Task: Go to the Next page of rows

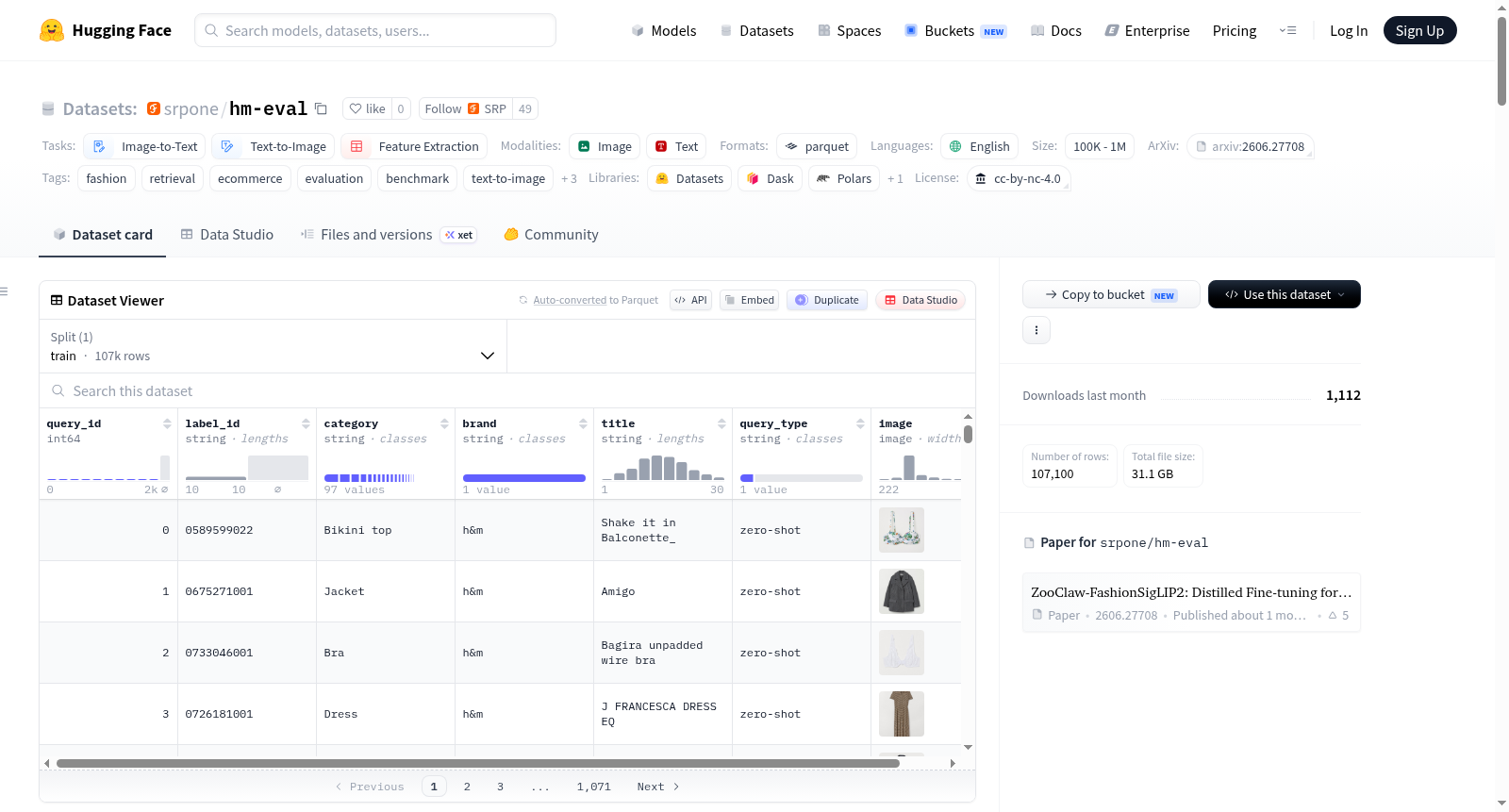Action: click(x=658, y=787)
